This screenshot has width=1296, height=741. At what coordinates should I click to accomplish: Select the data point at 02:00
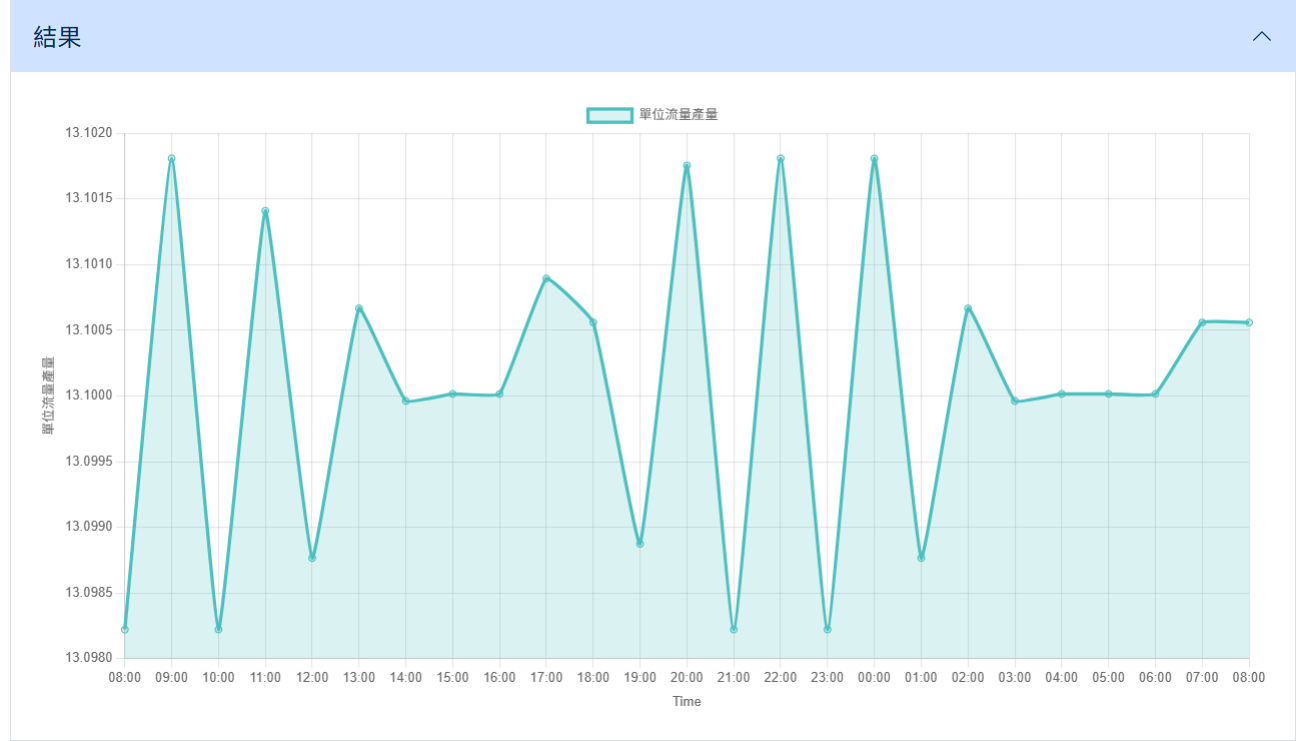(x=968, y=308)
